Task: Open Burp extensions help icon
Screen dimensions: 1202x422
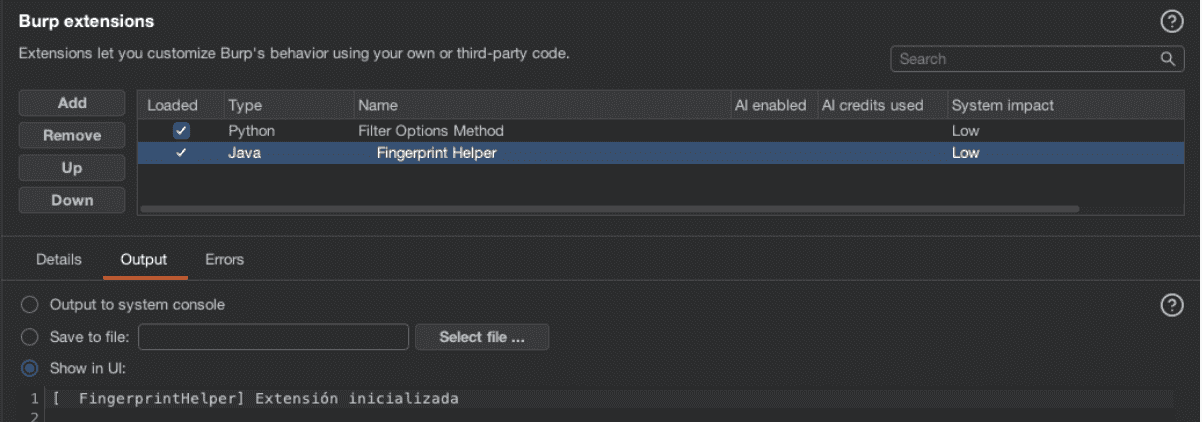Action: point(1171,22)
